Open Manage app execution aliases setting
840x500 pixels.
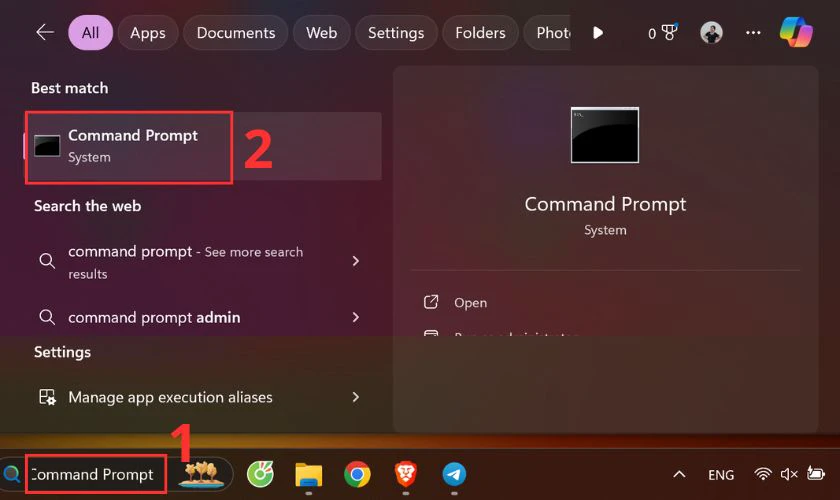(x=170, y=397)
